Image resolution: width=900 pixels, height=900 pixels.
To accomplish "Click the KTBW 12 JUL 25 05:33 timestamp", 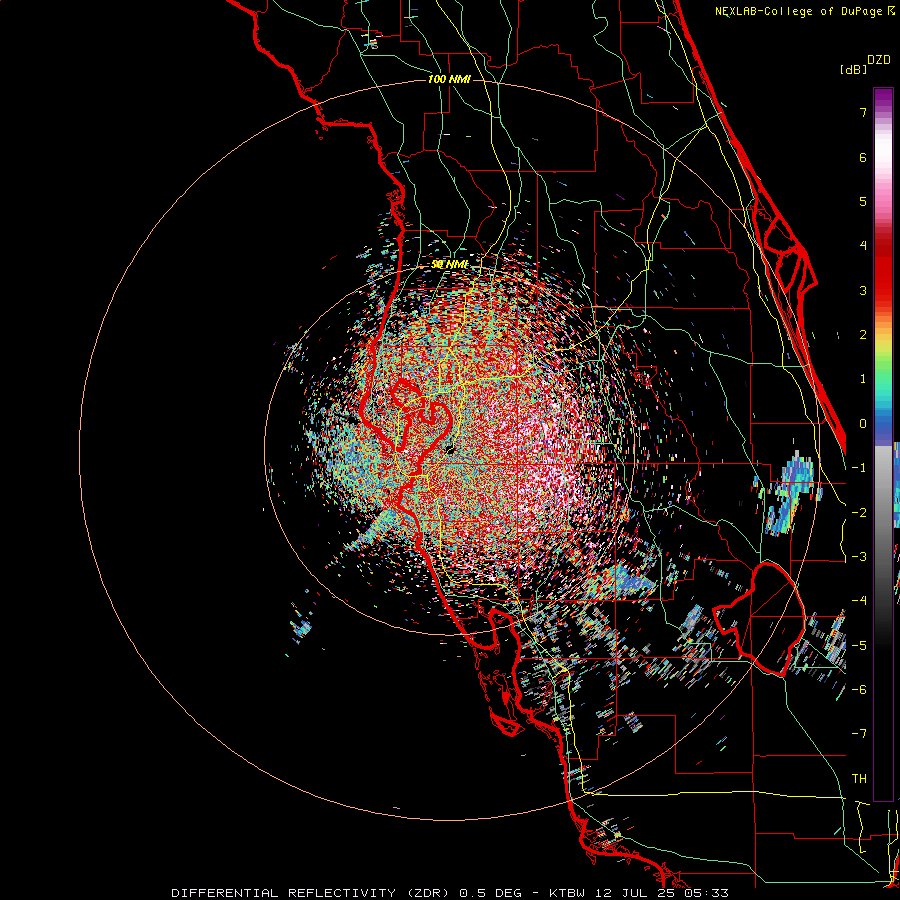I will point(639,893).
